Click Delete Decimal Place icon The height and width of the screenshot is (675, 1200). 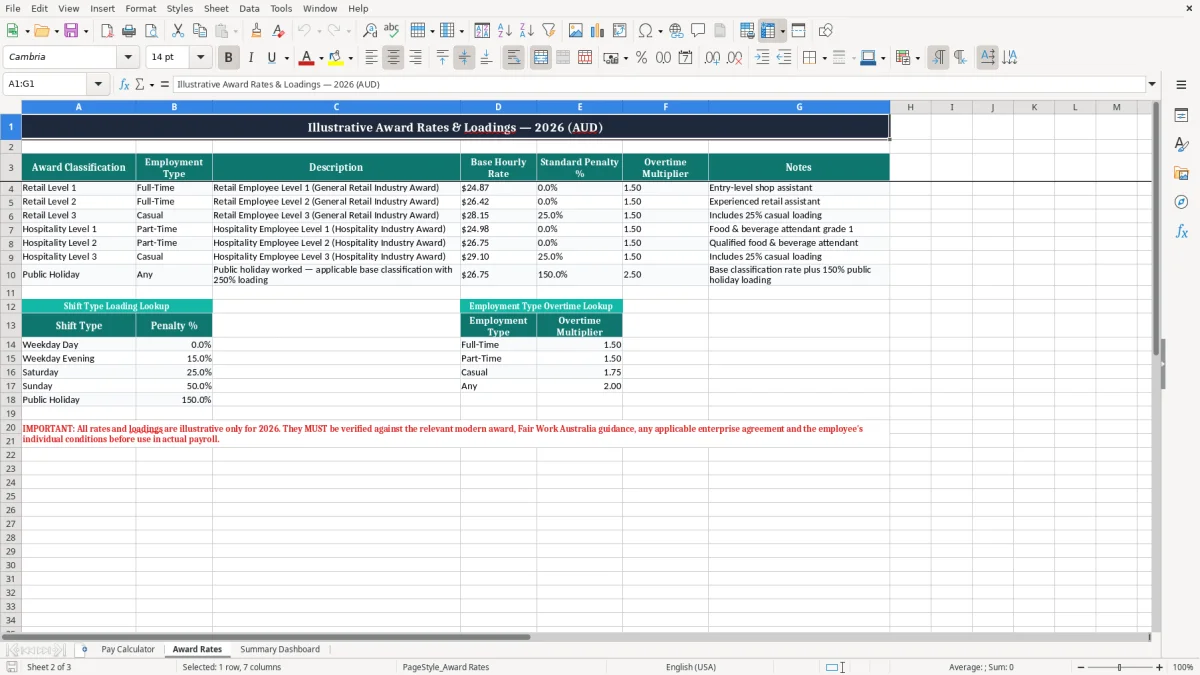[734, 58]
